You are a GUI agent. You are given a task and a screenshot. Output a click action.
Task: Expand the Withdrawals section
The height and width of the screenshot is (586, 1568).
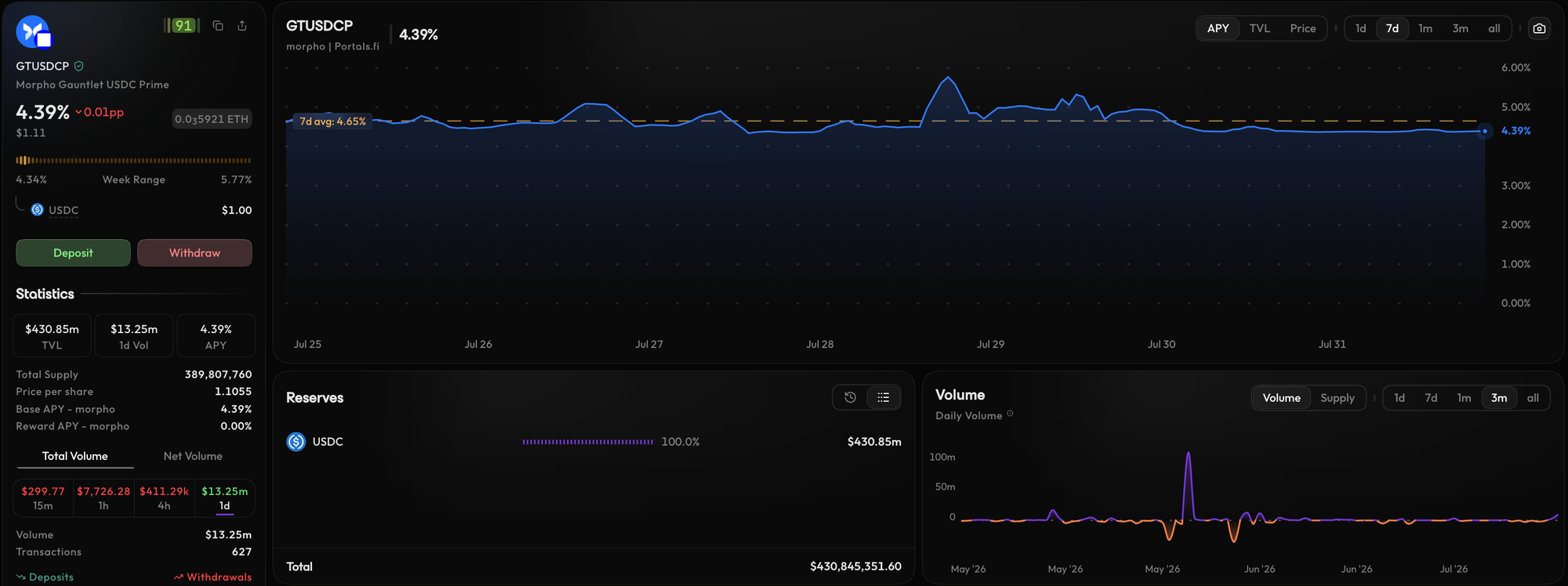(x=212, y=577)
